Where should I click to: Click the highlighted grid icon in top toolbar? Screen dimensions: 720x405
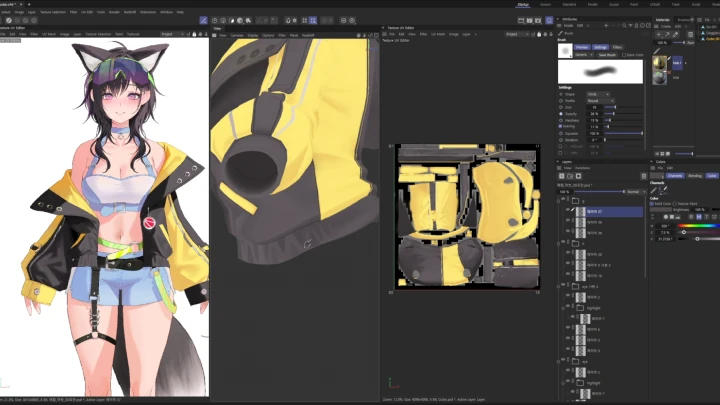(313, 20)
